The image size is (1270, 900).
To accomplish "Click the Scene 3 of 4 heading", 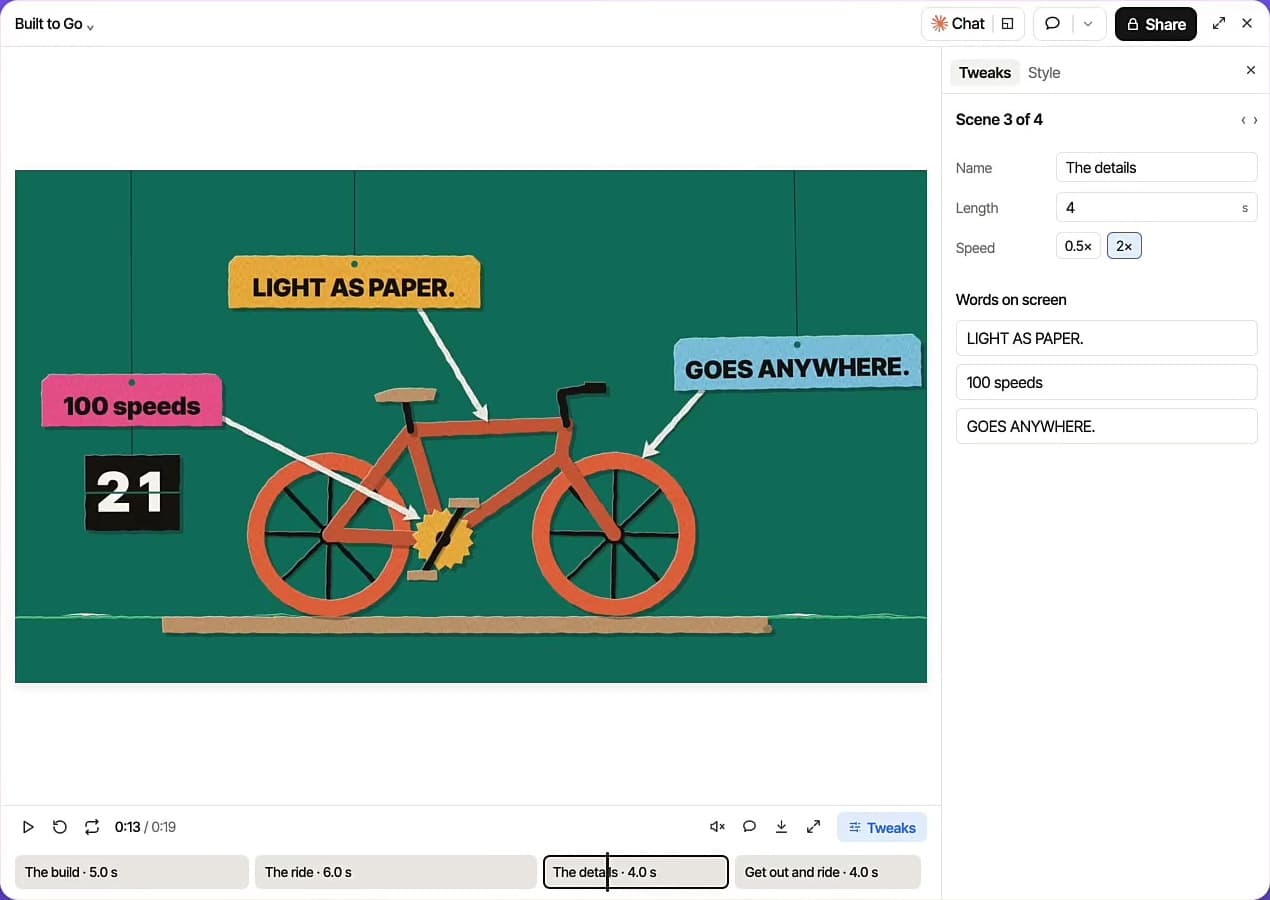I will 999,119.
